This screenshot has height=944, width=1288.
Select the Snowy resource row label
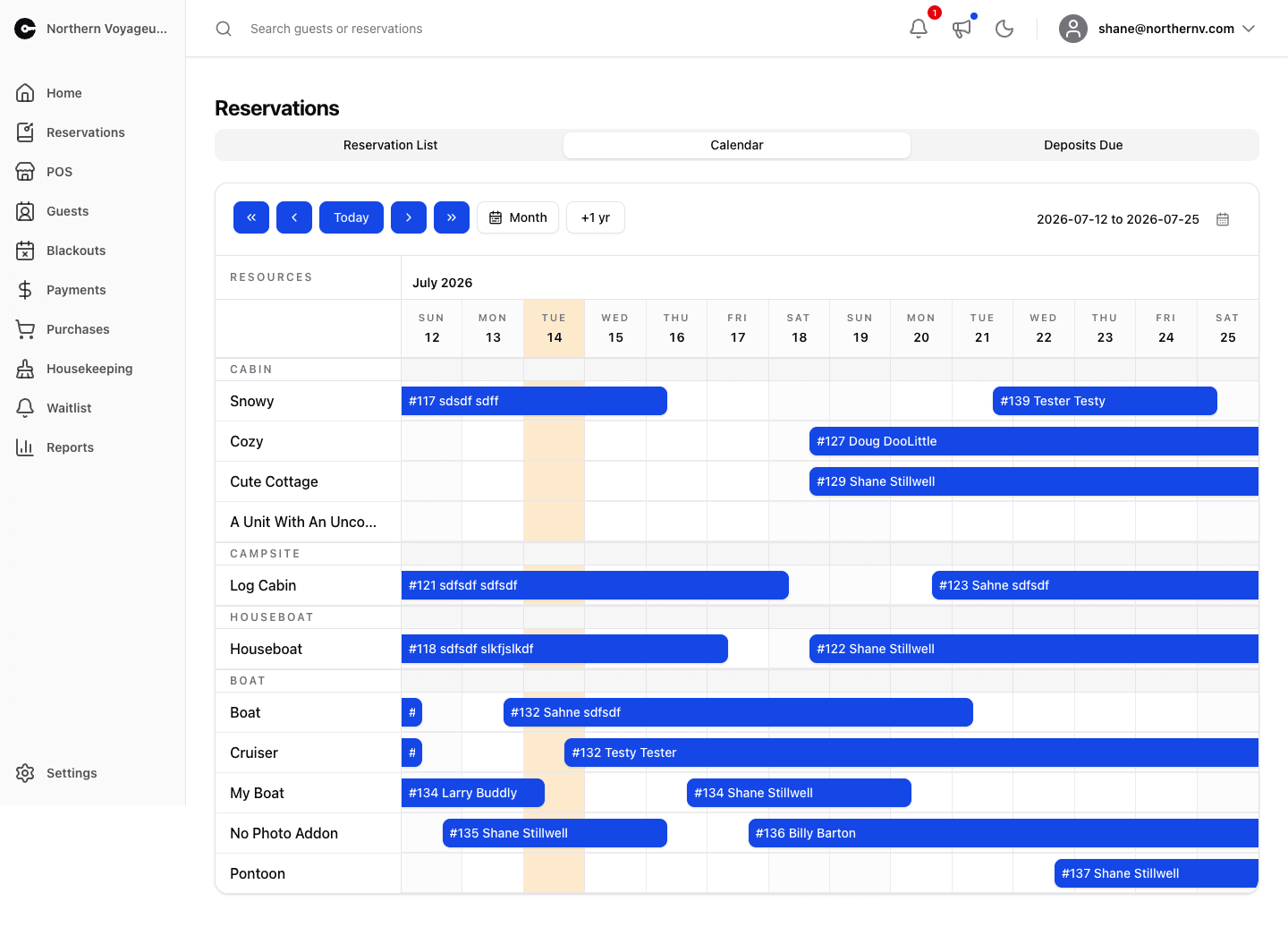[x=252, y=401]
